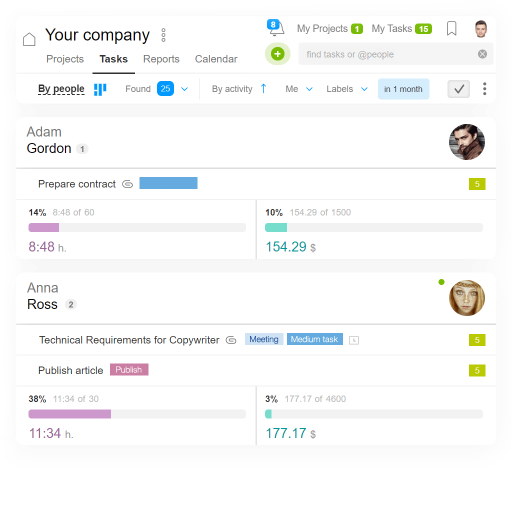Switch to the kanban board view icon
The height and width of the screenshot is (512, 512).
pos(100,89)
